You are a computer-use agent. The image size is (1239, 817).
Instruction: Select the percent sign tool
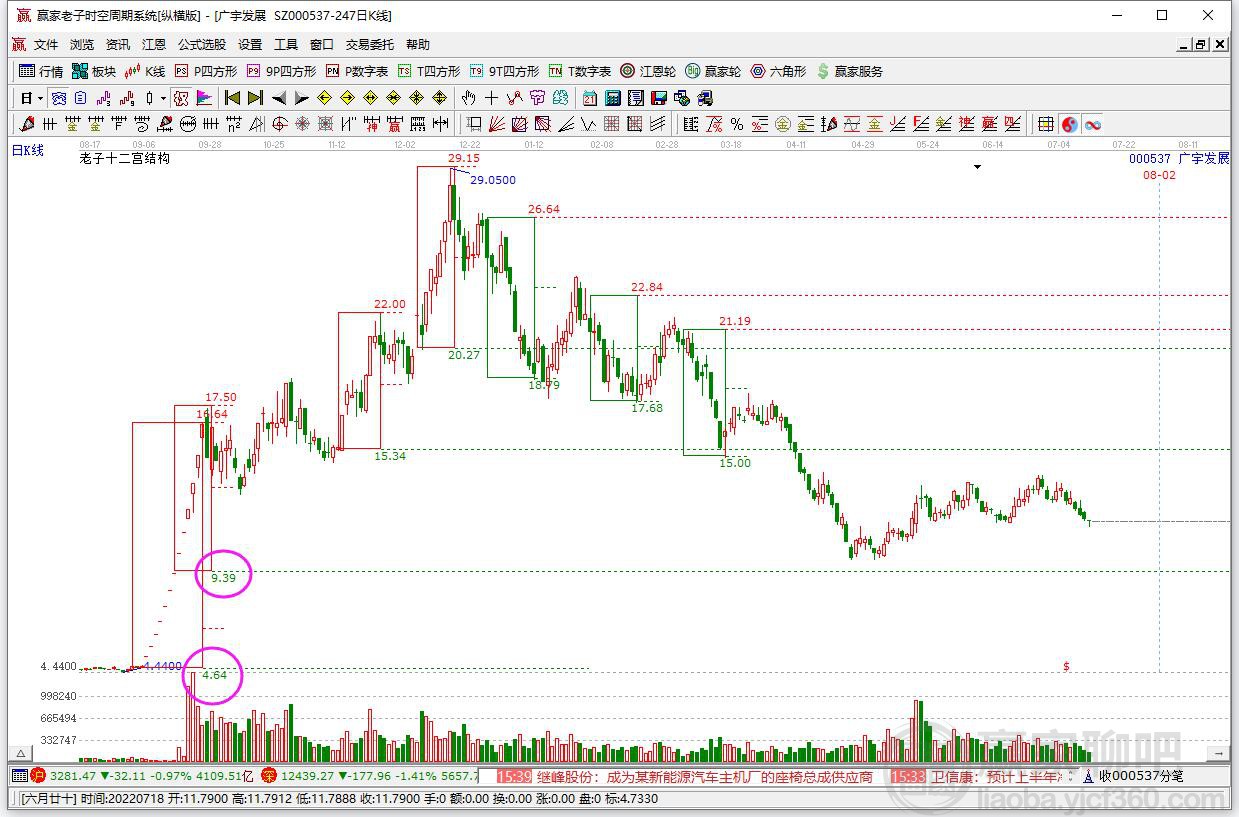737,124
